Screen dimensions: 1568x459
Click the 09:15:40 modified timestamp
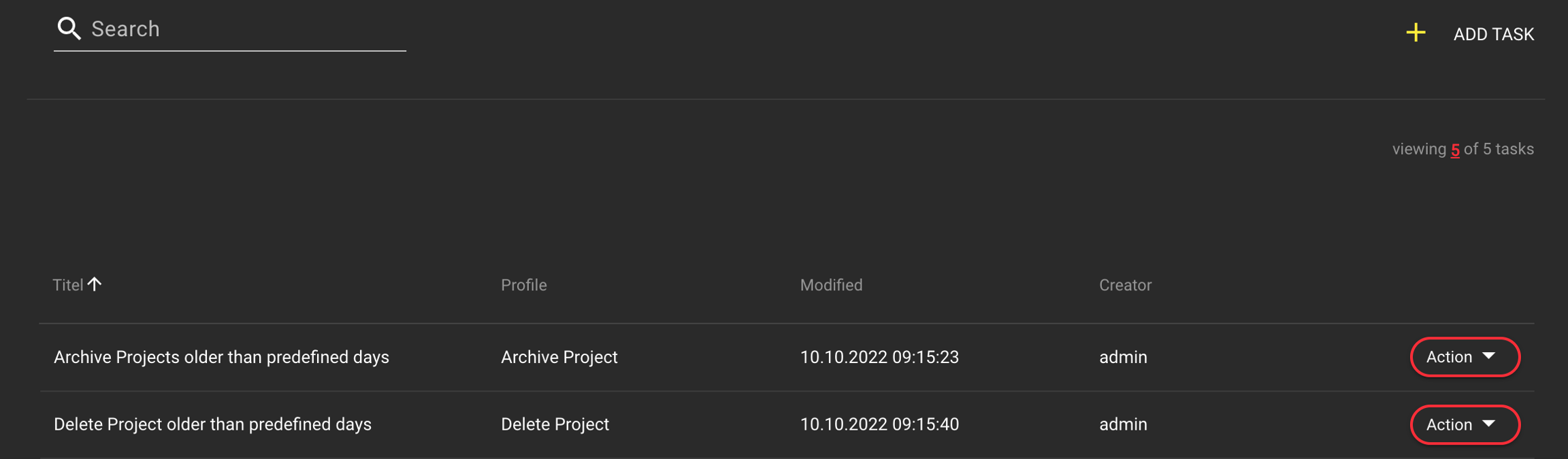[x=879, y=425]
